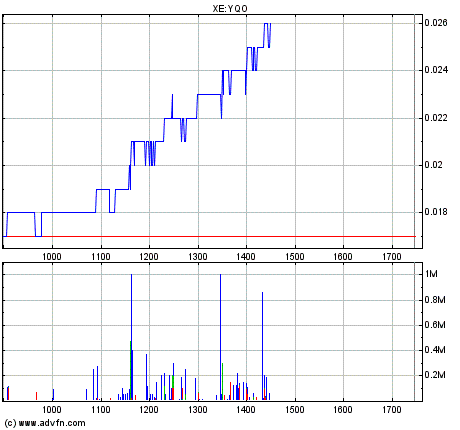This screenshot has width=460, height=430.
Task: Click the red previous-close line in price chart
Action: (209, 236)
